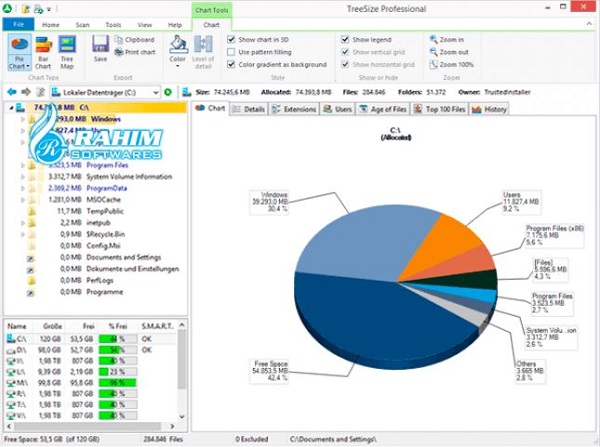Save the chart using the floppy icon
This screenshot has height=447, width=600.
[100, 44]
